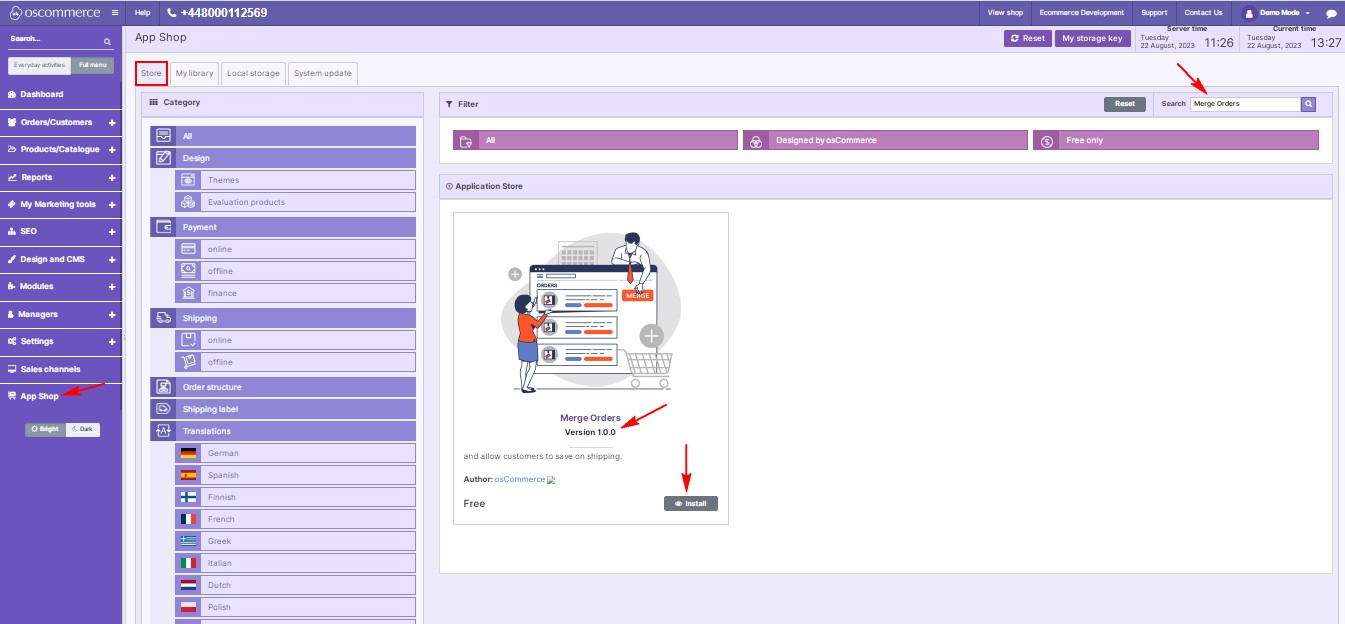This screenshot has width=1345, height=624.
Task: Switch to the My library tab
Action: pyautogui.click(x=194, y=73)
